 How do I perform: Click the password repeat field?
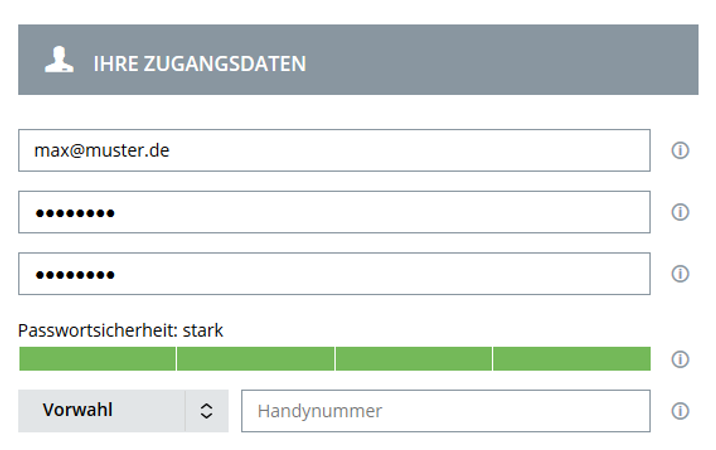pos(334,274)
